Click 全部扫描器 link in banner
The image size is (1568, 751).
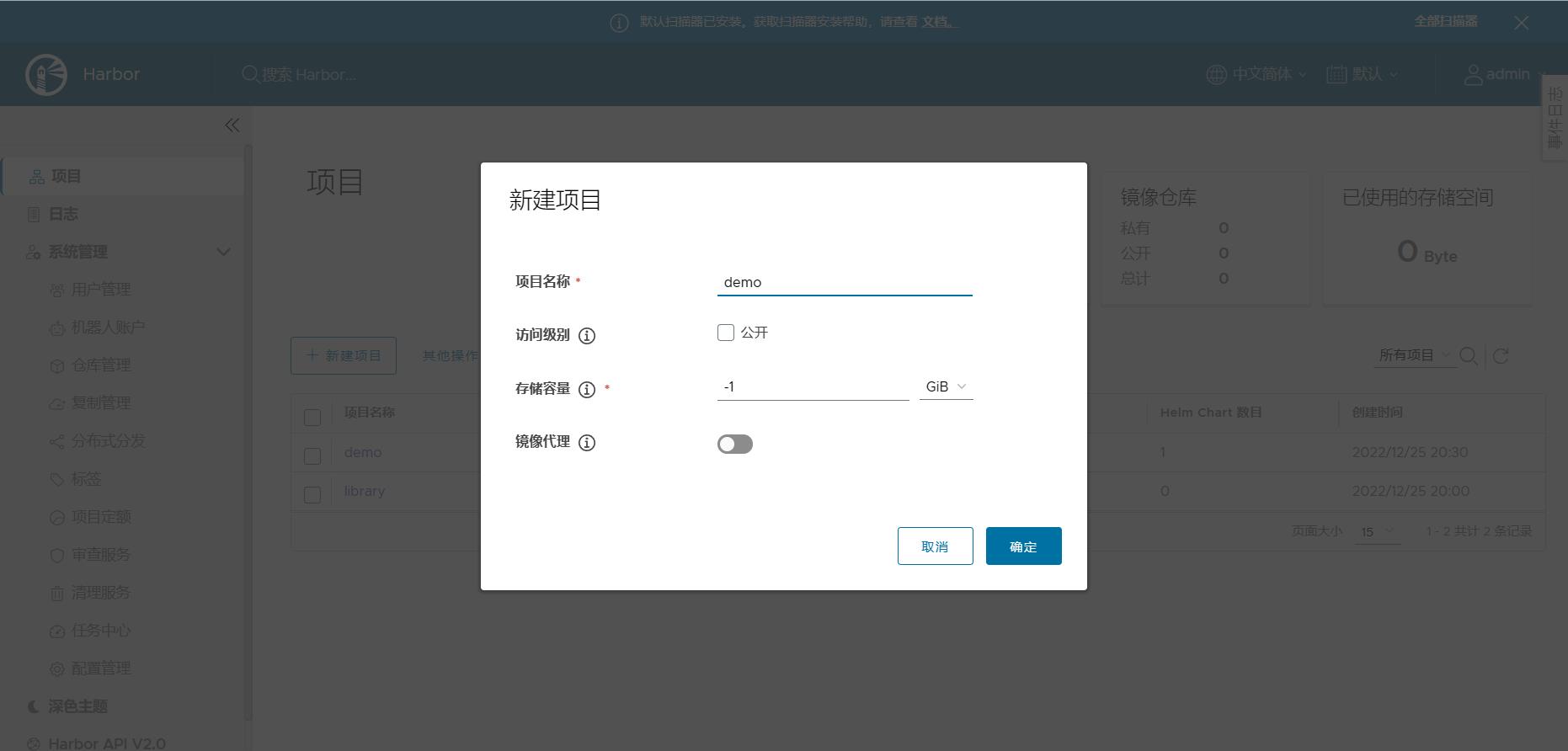[x=1446, y=22]
